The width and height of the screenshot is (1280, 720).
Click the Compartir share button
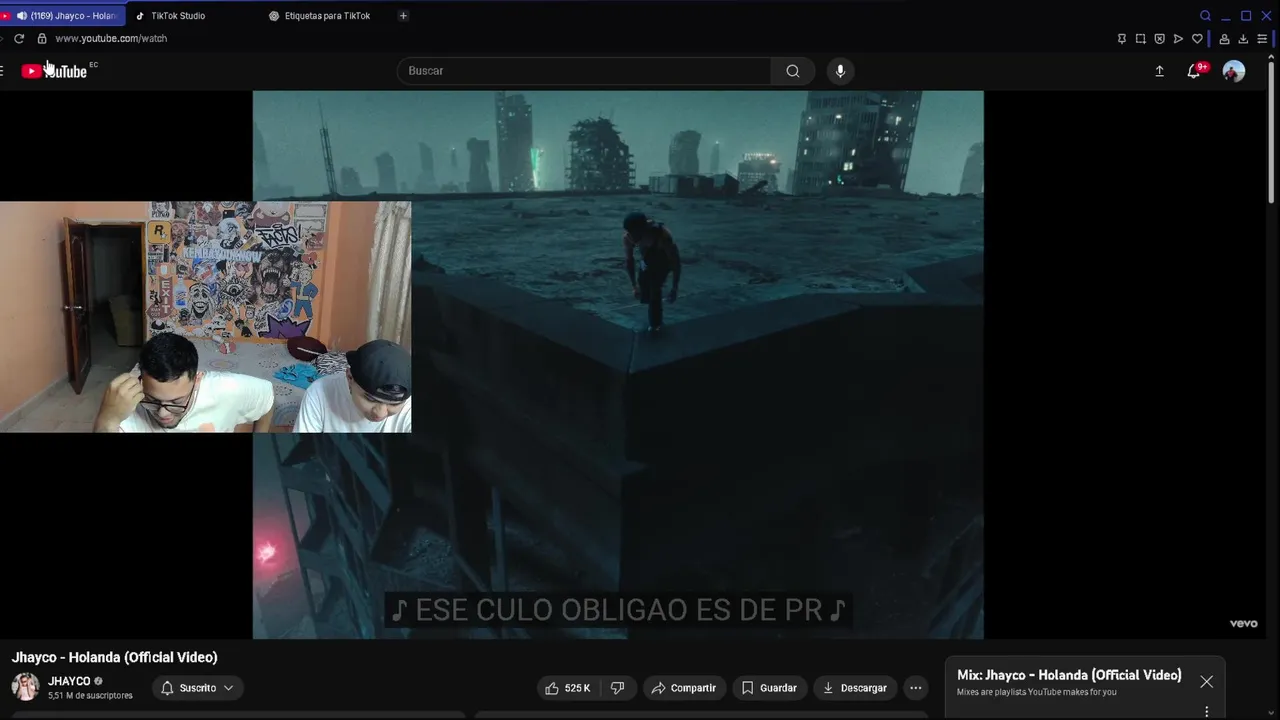click(684, 688)
